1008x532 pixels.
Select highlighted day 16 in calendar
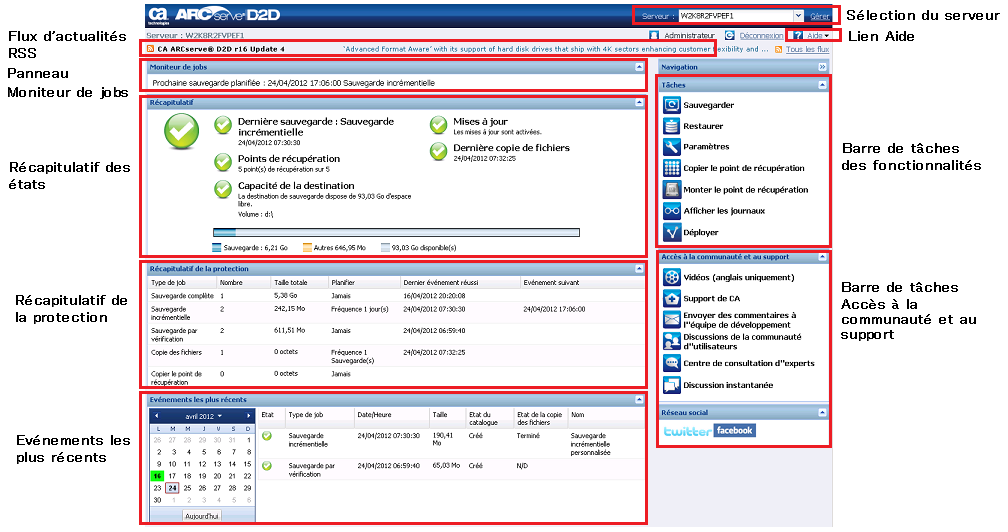pyautogui.click(x=158, y=476)
